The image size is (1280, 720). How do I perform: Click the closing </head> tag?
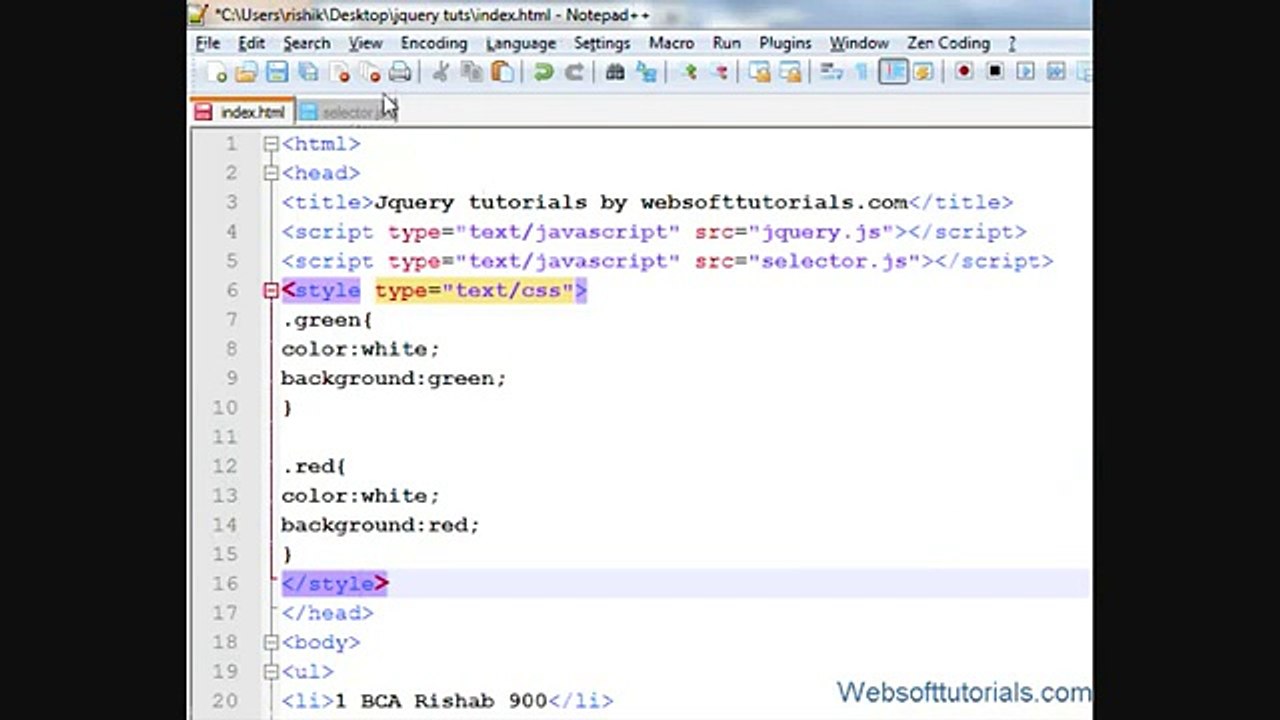tap(327, 613)
